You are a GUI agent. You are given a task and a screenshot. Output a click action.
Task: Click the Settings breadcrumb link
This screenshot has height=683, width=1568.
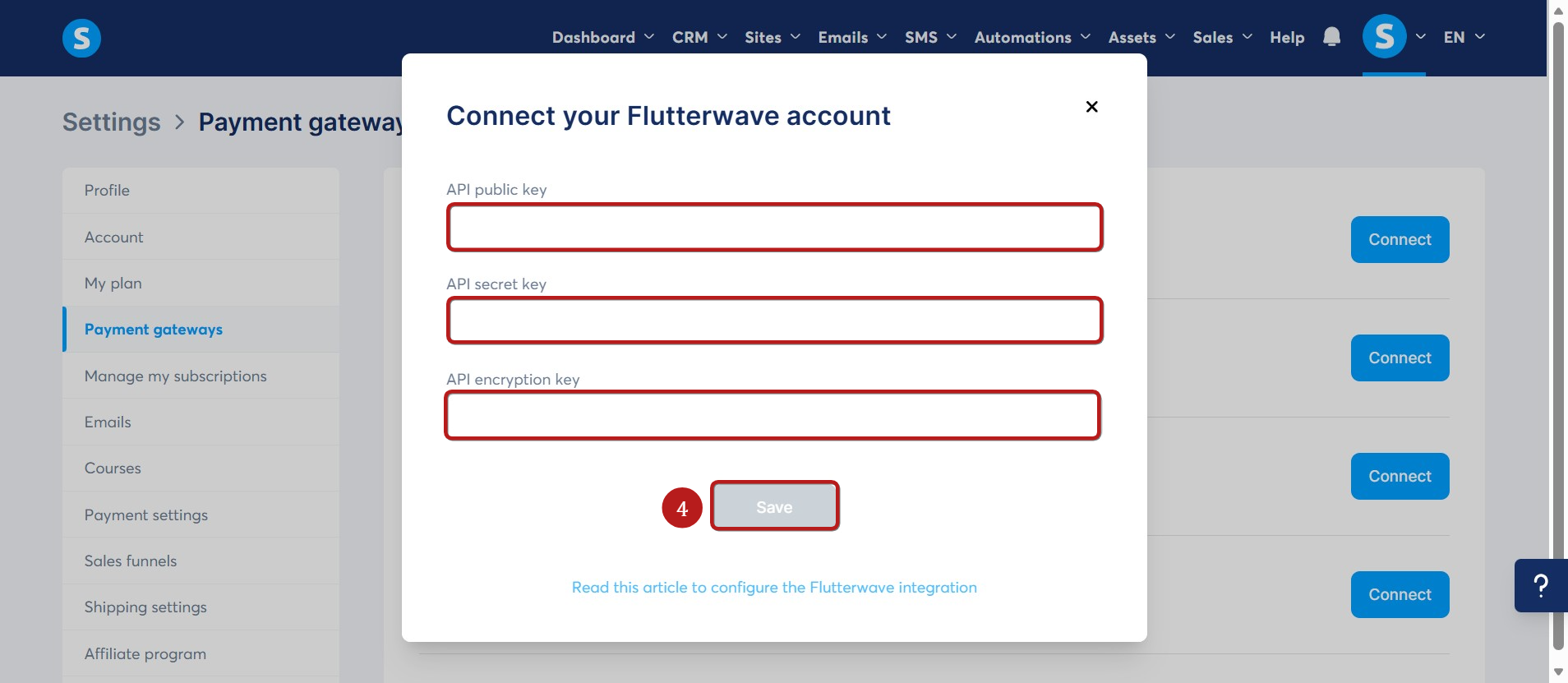[x=112, y=122]
